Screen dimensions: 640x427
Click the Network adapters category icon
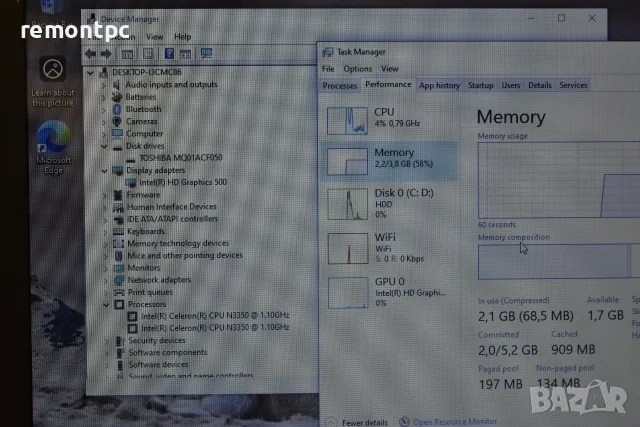click(119, 280)
